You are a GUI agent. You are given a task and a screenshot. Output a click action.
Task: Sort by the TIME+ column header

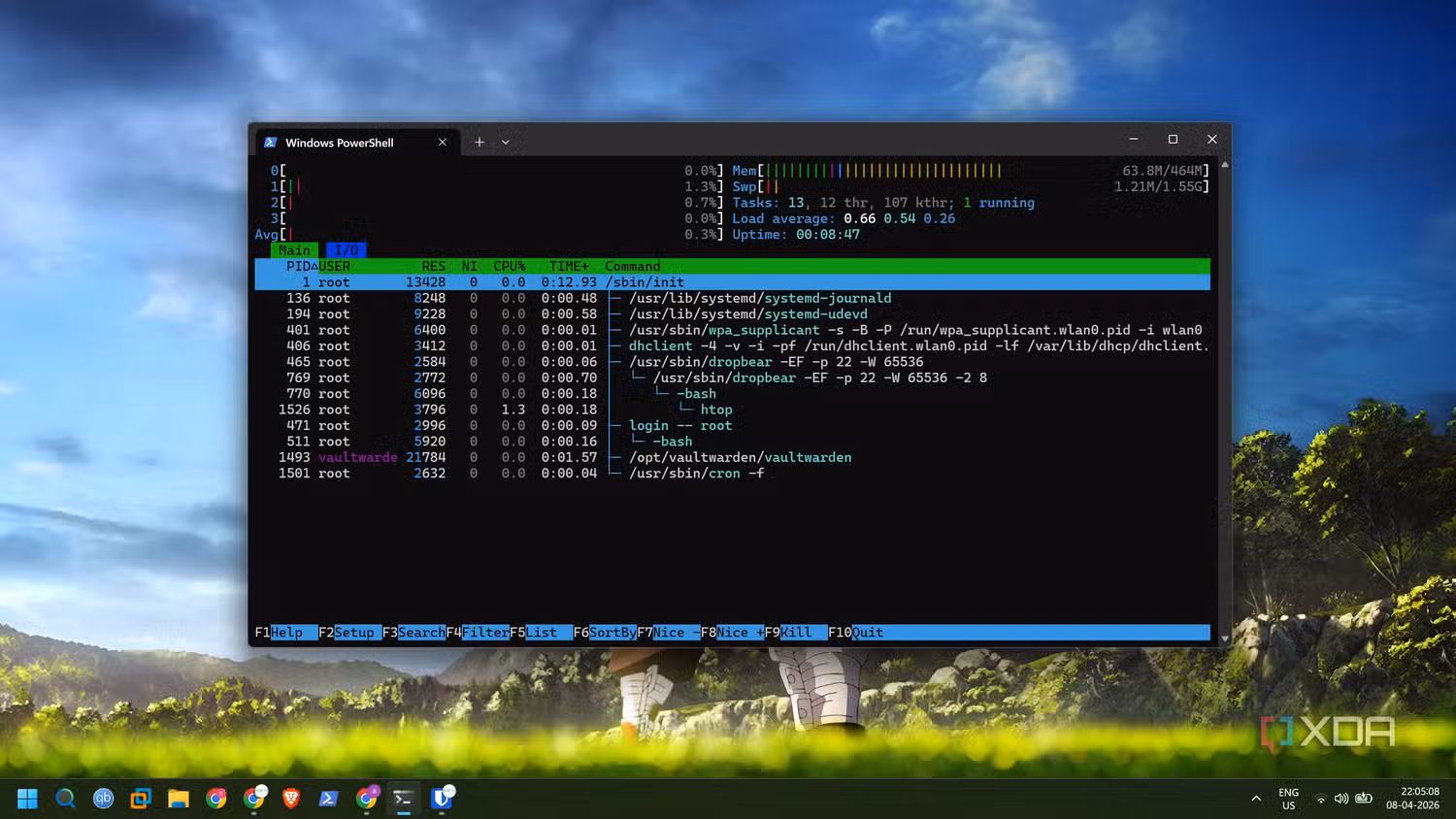click(569, 266)
